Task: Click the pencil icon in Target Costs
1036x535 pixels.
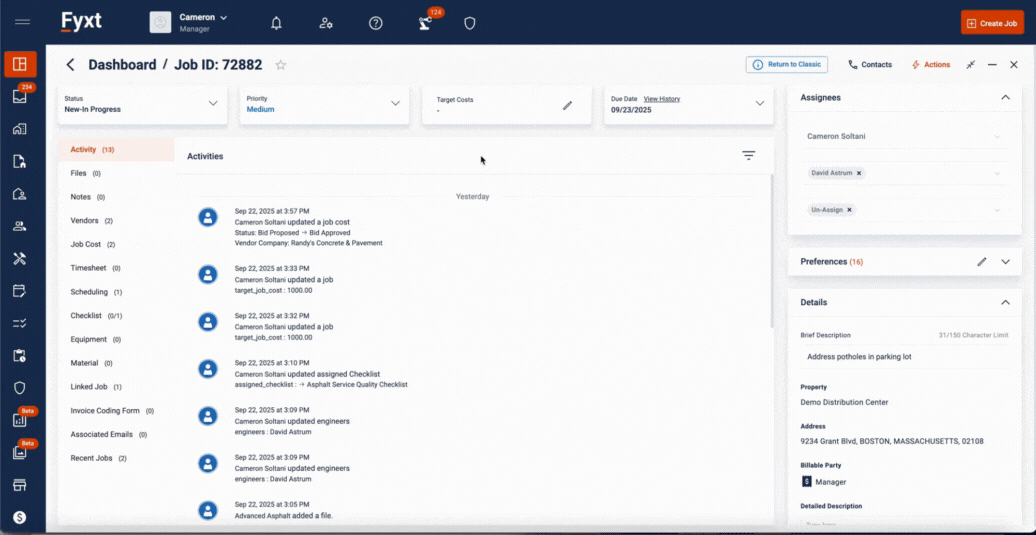Action: click(x=567, y=105)
